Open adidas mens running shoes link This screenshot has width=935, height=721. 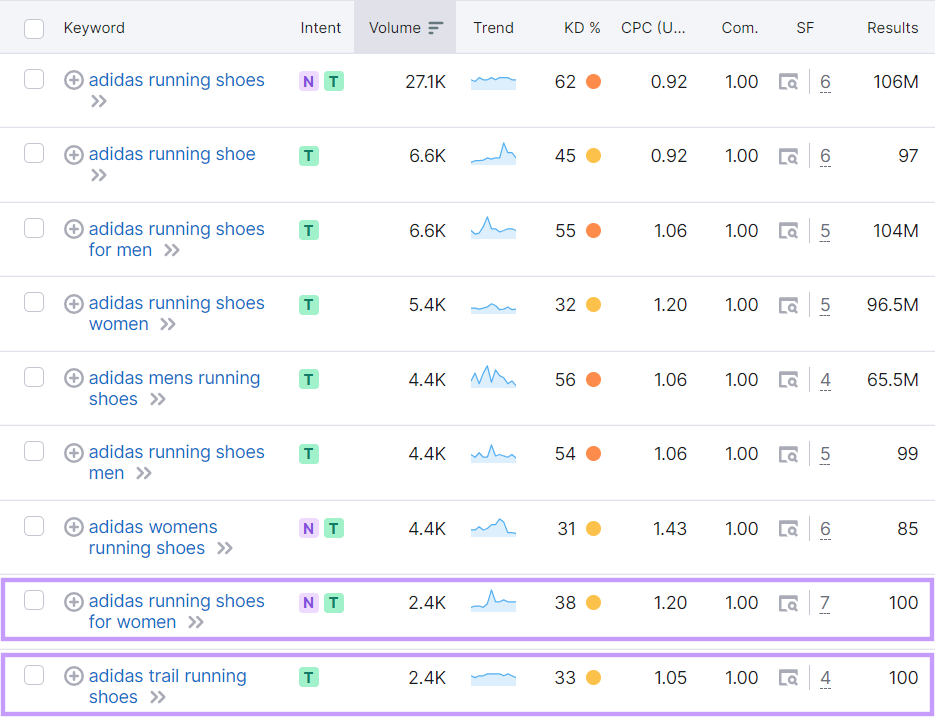tap(174, 388)
